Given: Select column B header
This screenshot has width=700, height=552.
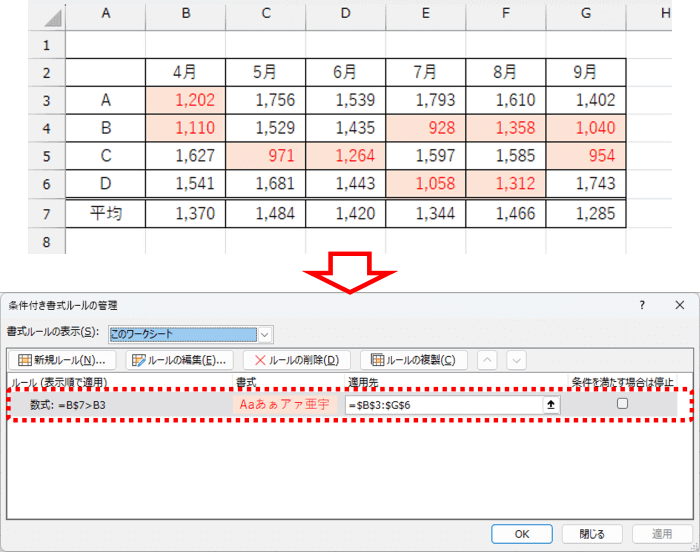Looking at the screenshot, I should 185,13.
